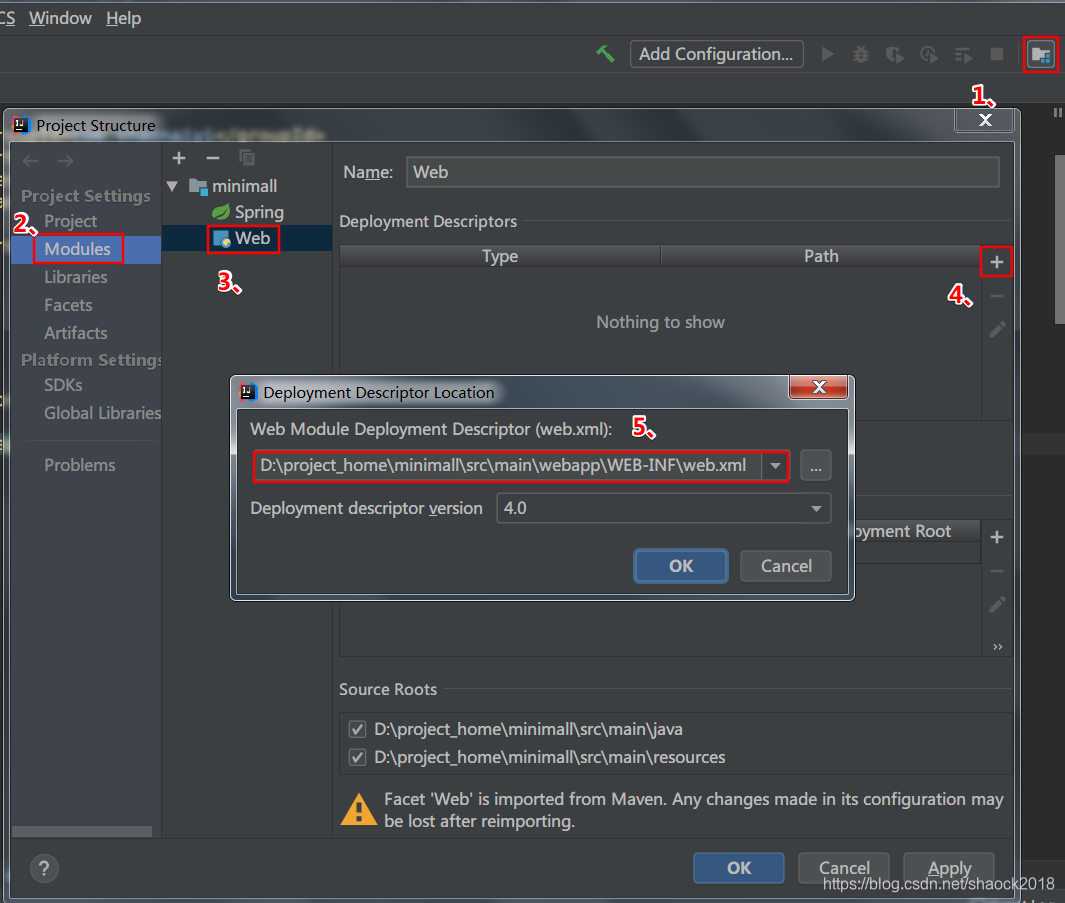Click the Run play icon in the toolbar
Image resolution: width=1065 pixels, height=903 pixels.
pos(827,54)
